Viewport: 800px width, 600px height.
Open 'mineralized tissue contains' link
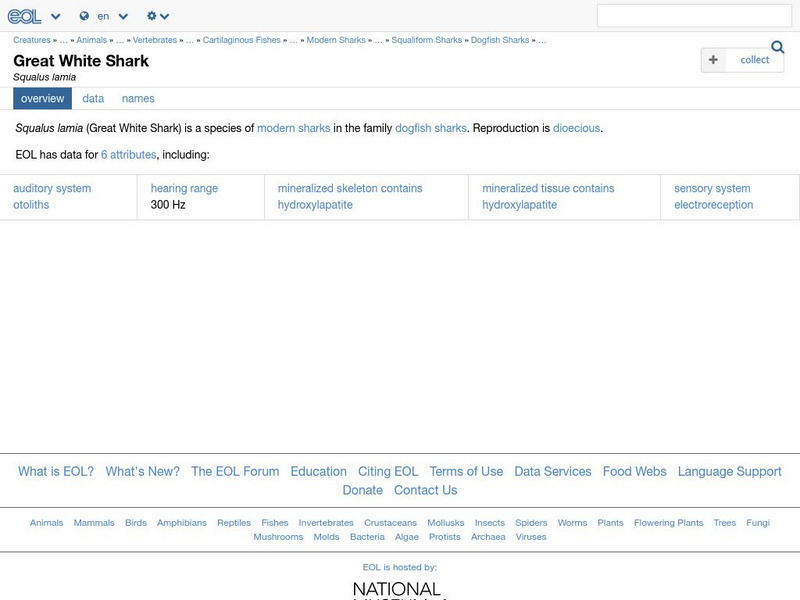click(548, 188)
